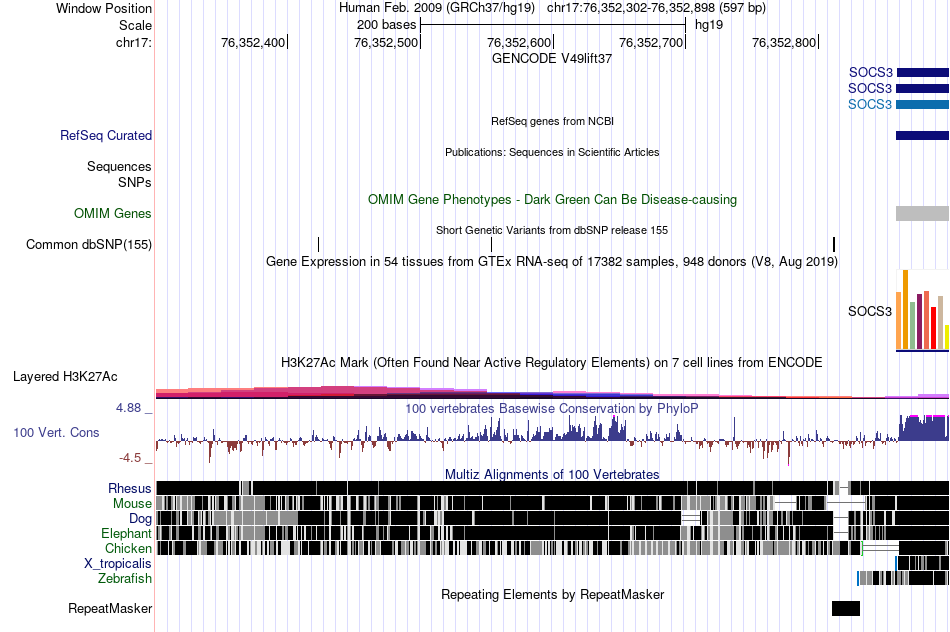Open the GENCODE V49lift37 track title
Image resolution: width=950 pixels, height=632 pixels.
tap(552, 59)
